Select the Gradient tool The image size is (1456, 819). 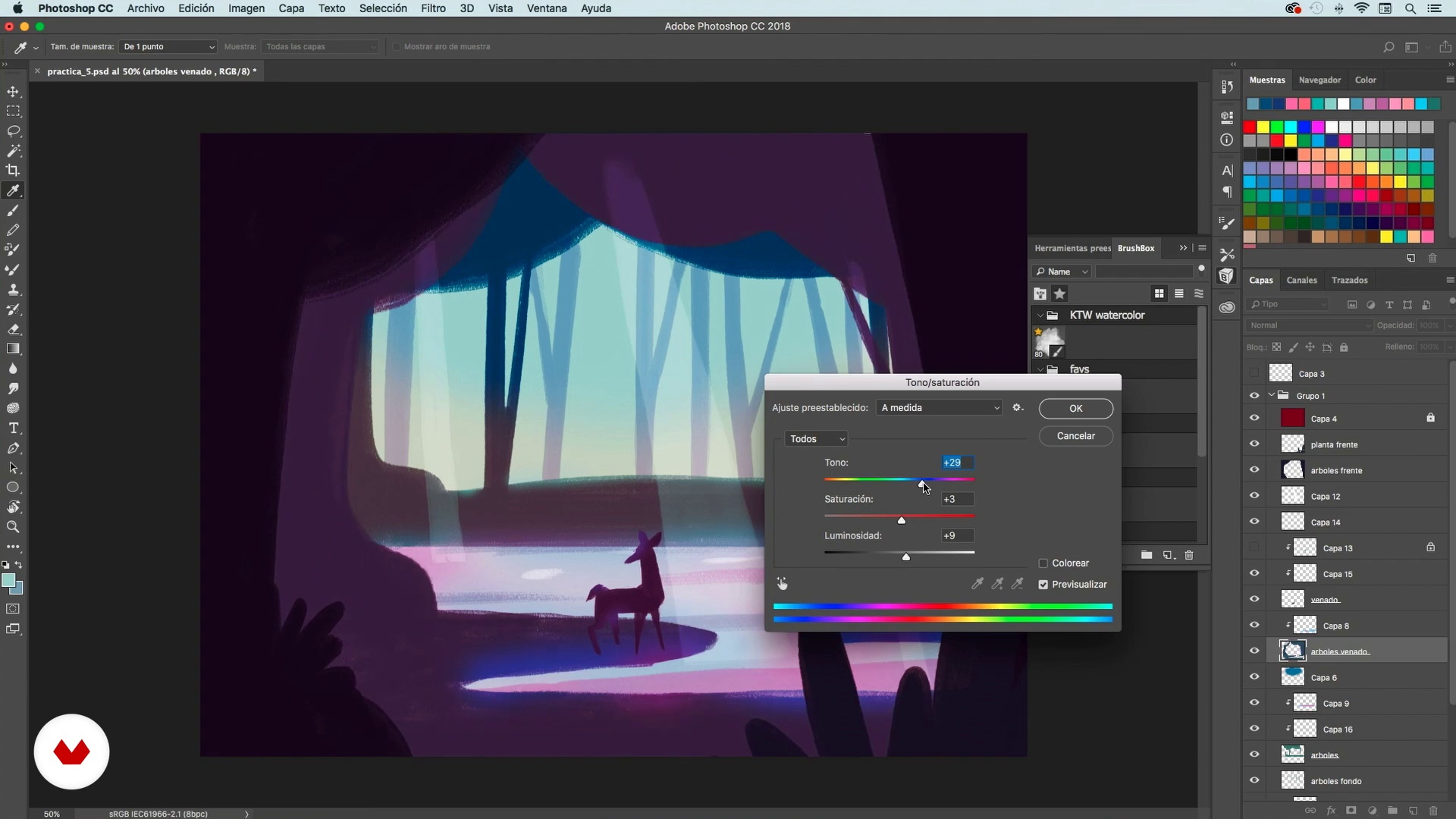point(14,349)
